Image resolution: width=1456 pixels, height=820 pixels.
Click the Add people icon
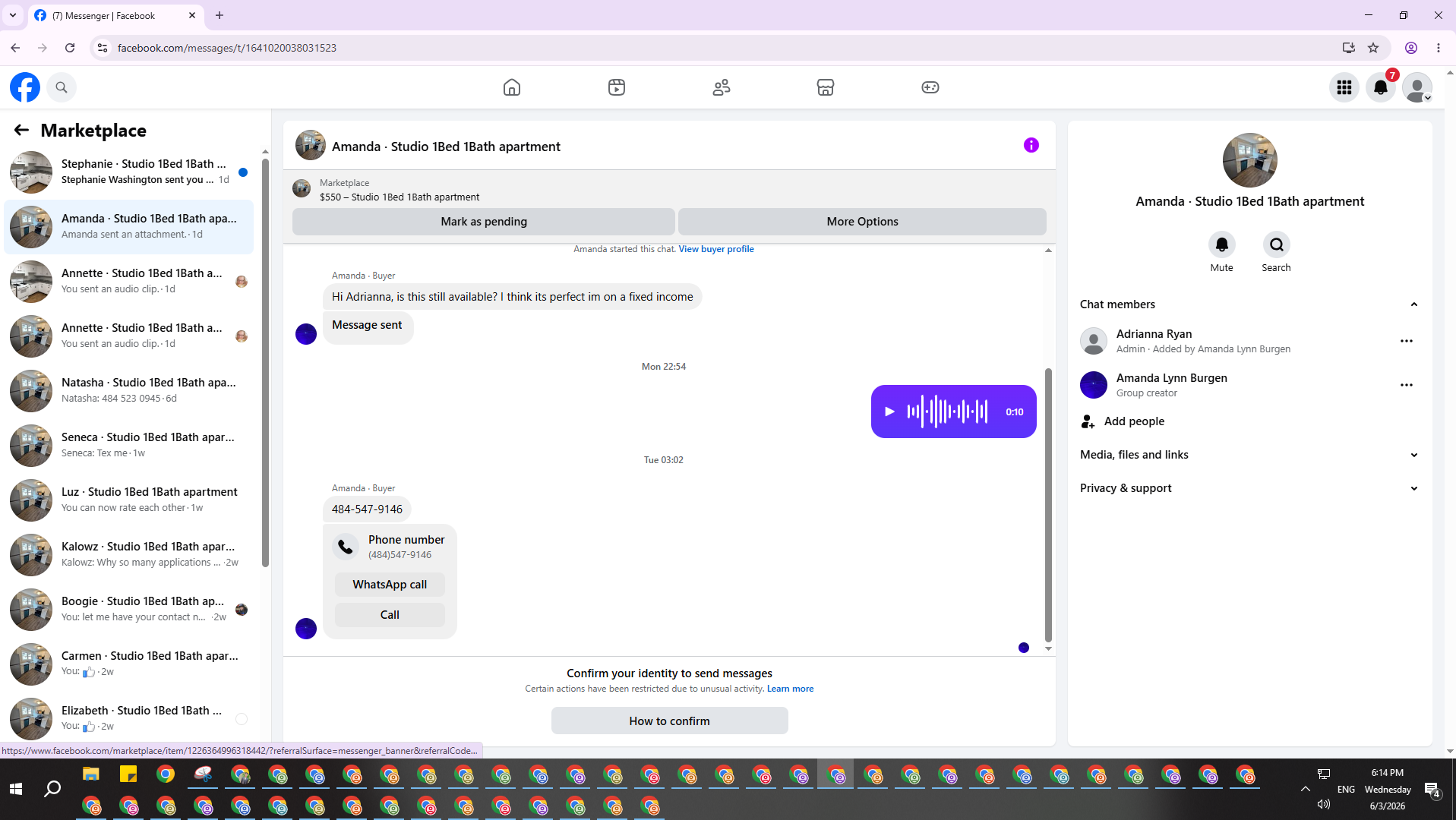[1088, 421]
